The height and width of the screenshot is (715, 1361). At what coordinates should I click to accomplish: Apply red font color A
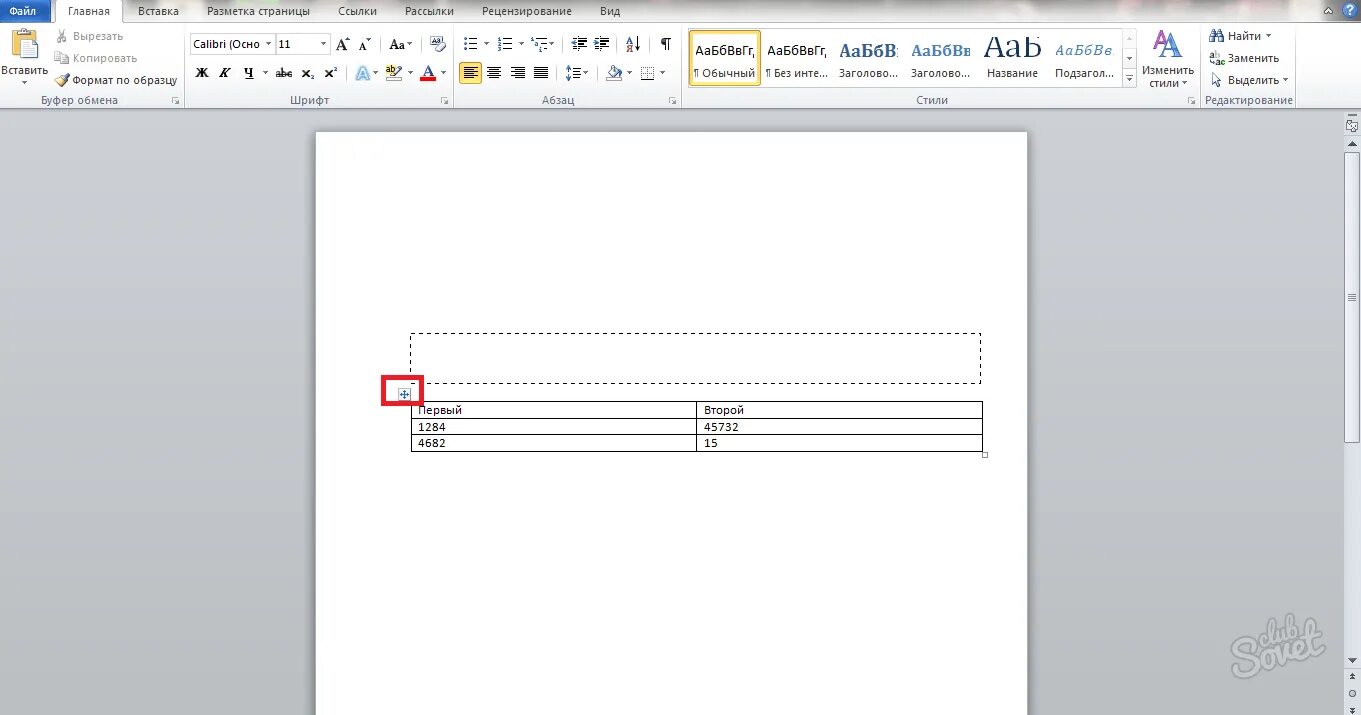(x=428, y=73)
